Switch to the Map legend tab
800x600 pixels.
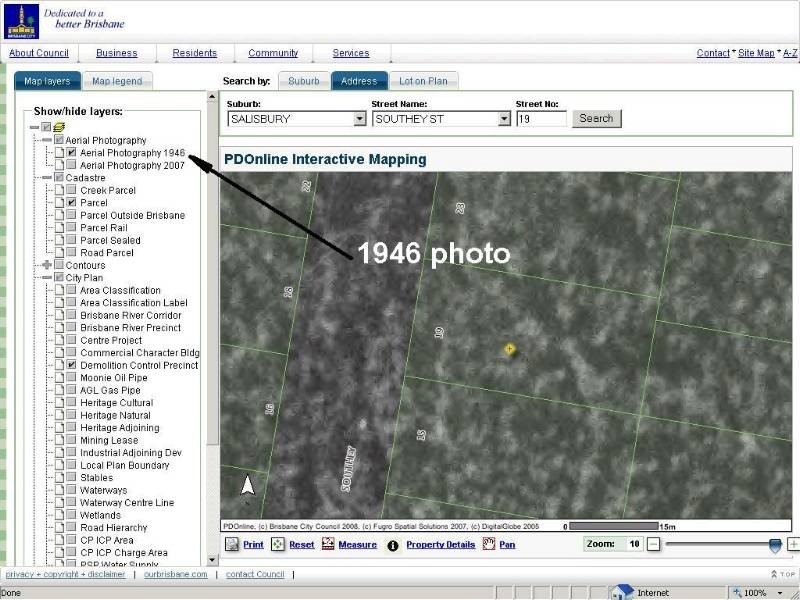tap(117, 81)
